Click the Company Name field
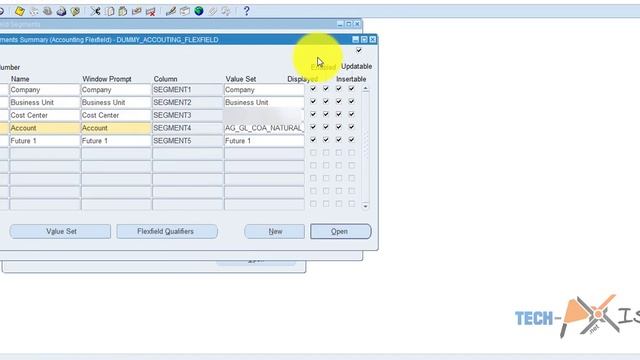Screen dimensions: 640x360 [44, 90]
